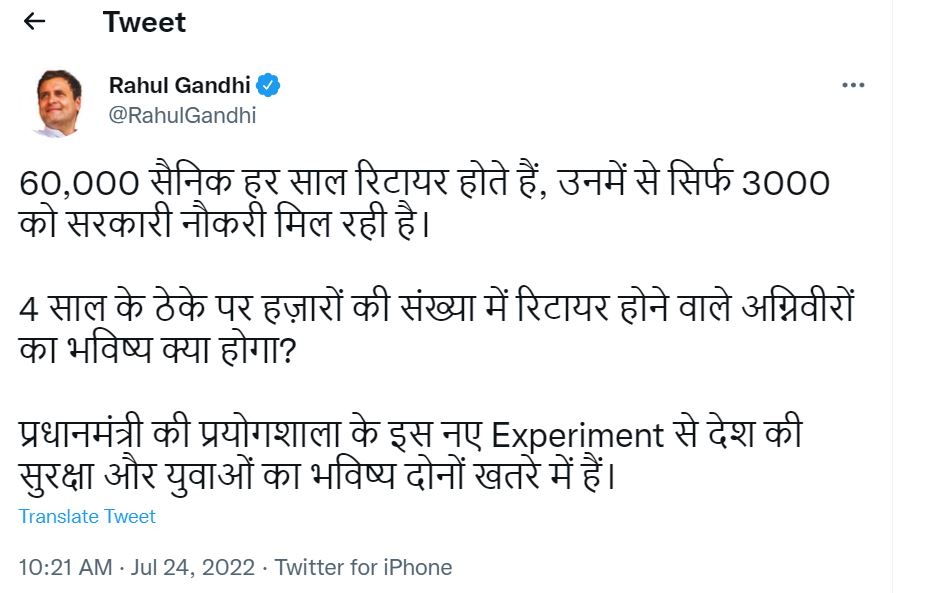
Task: Open the @RahulGandhi handle link
Action: click(182, 115)
